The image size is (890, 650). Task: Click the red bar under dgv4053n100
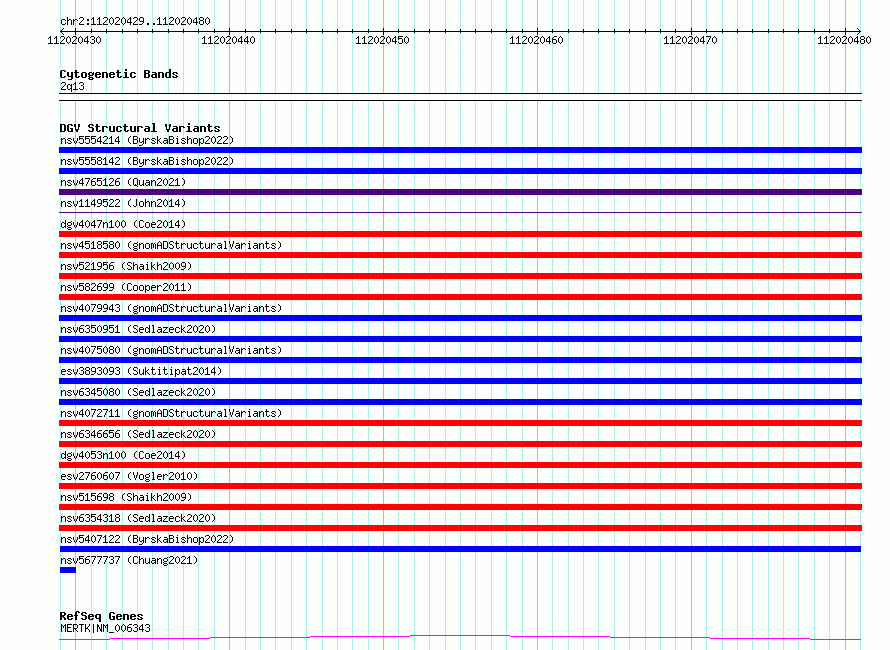(460, 465)
